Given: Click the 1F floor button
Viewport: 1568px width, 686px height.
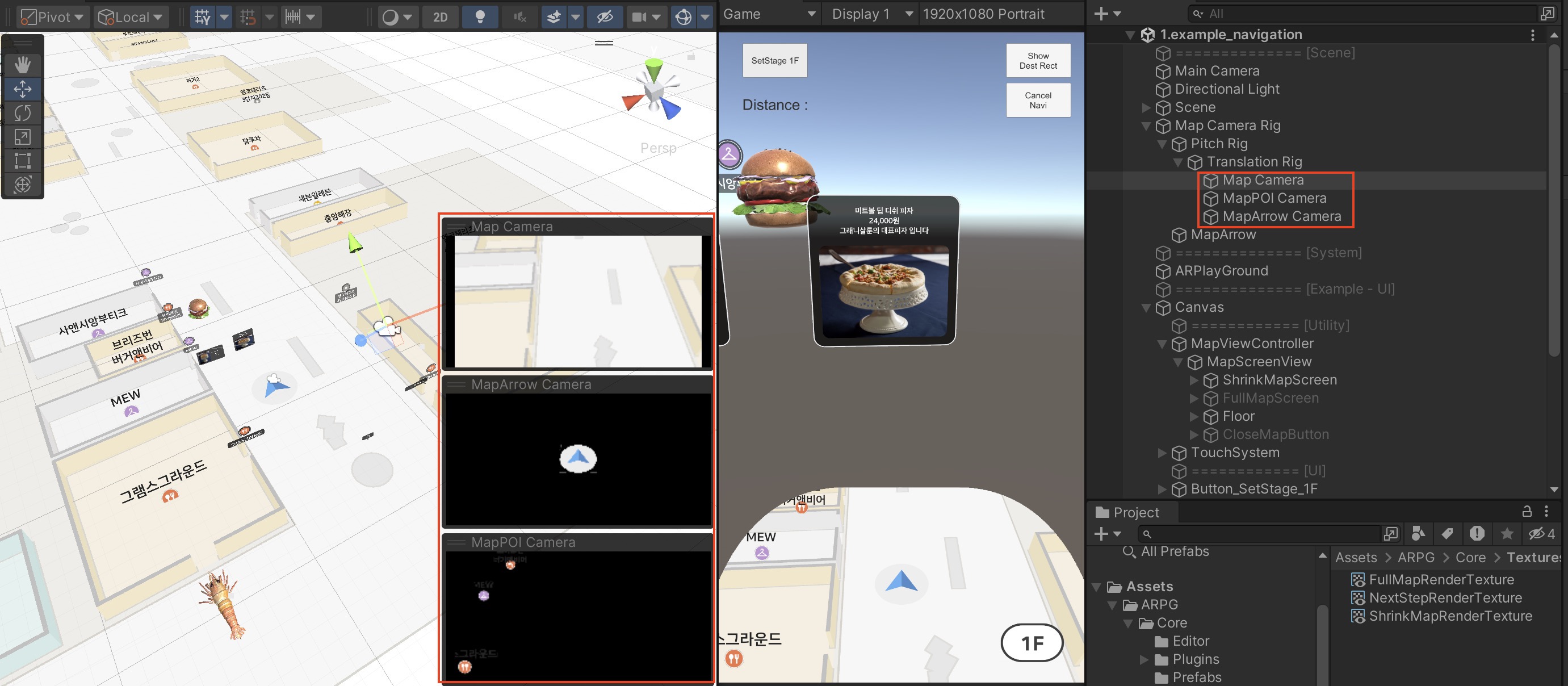Looking at the screenshot, I should [x=1032, y=643].
